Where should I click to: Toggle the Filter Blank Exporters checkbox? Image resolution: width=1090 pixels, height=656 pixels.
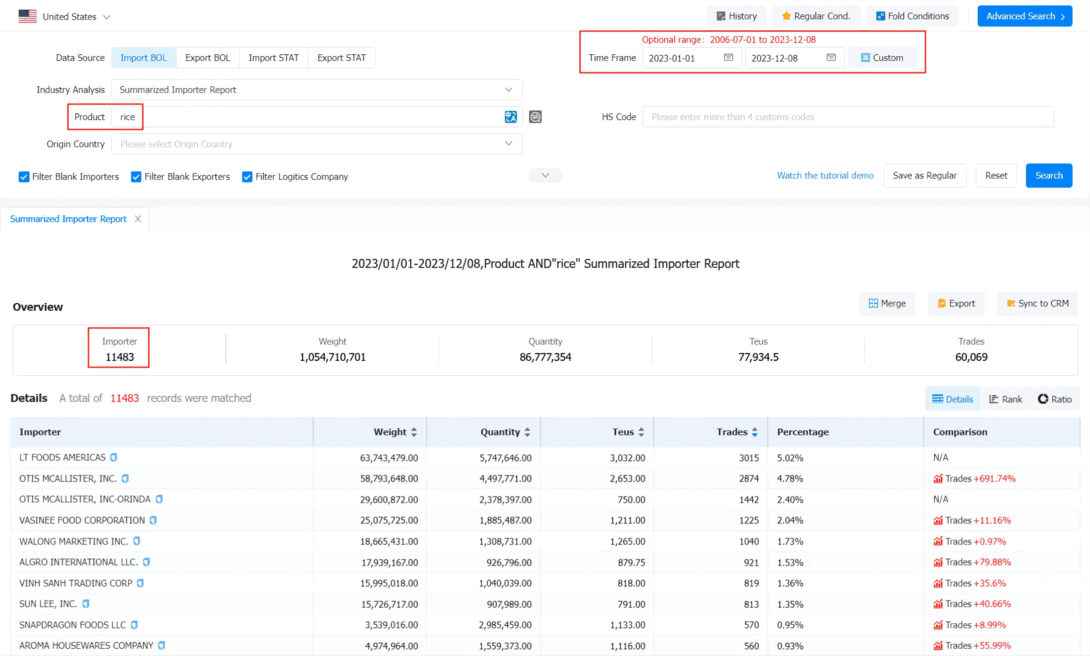136,177
